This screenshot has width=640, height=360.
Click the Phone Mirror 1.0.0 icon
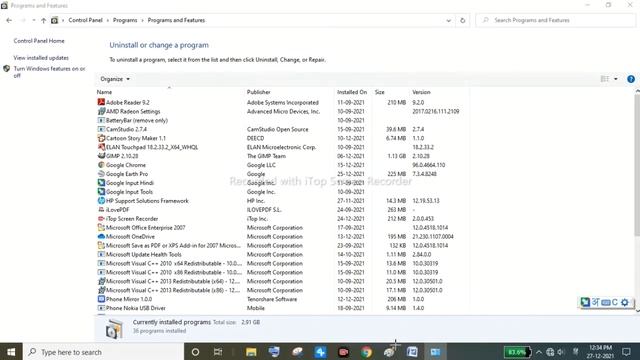point(101,299)
